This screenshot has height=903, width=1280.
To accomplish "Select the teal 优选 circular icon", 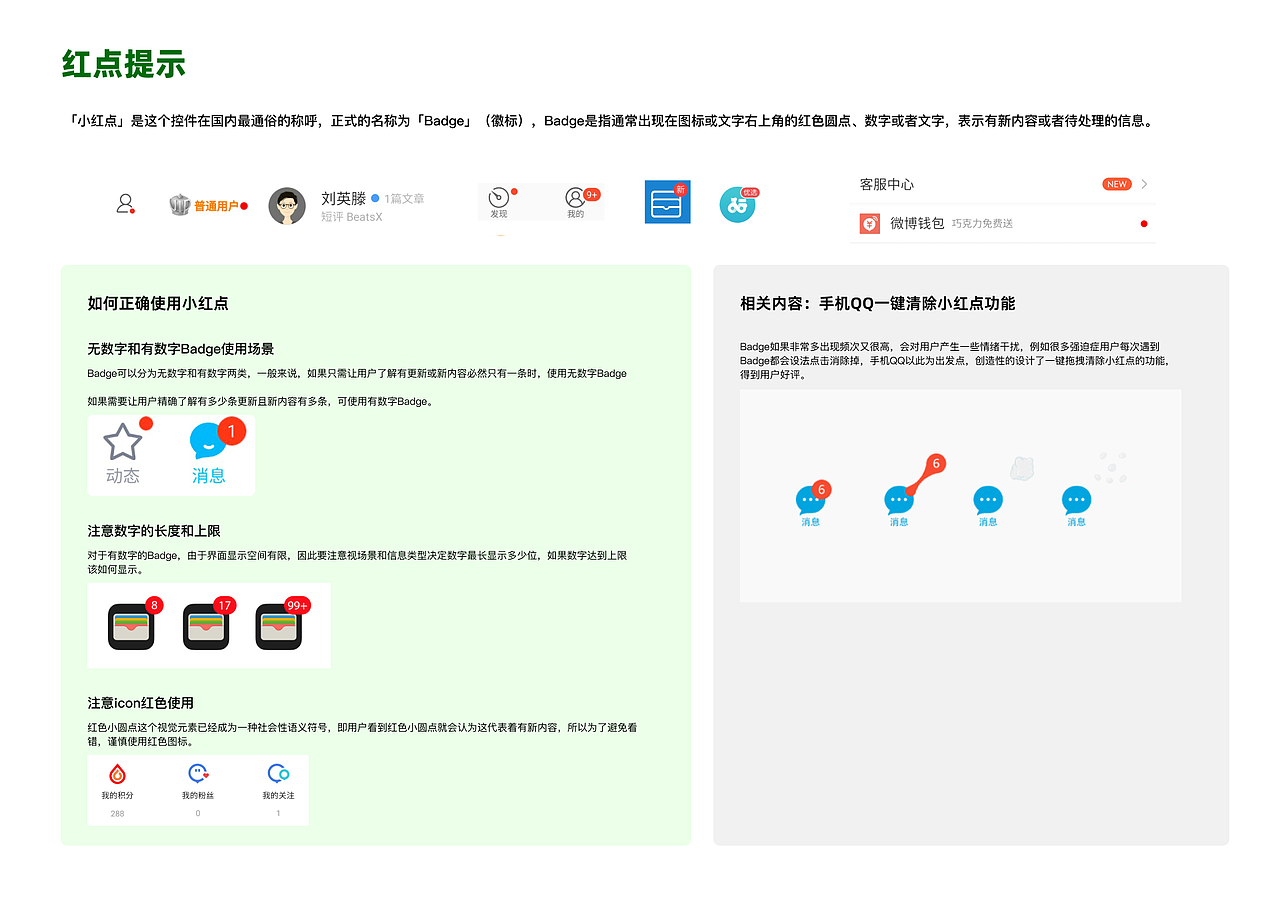I will [738, 204].
